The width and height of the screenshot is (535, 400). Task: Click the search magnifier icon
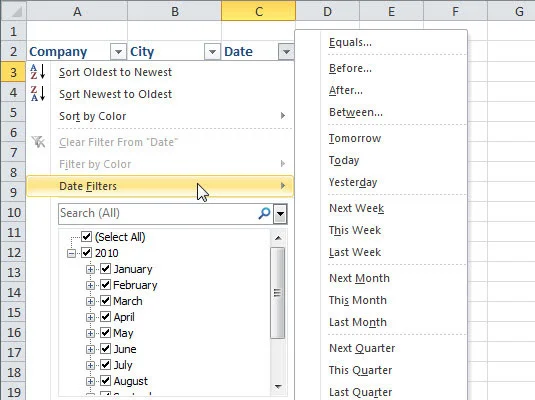point(264,213)
